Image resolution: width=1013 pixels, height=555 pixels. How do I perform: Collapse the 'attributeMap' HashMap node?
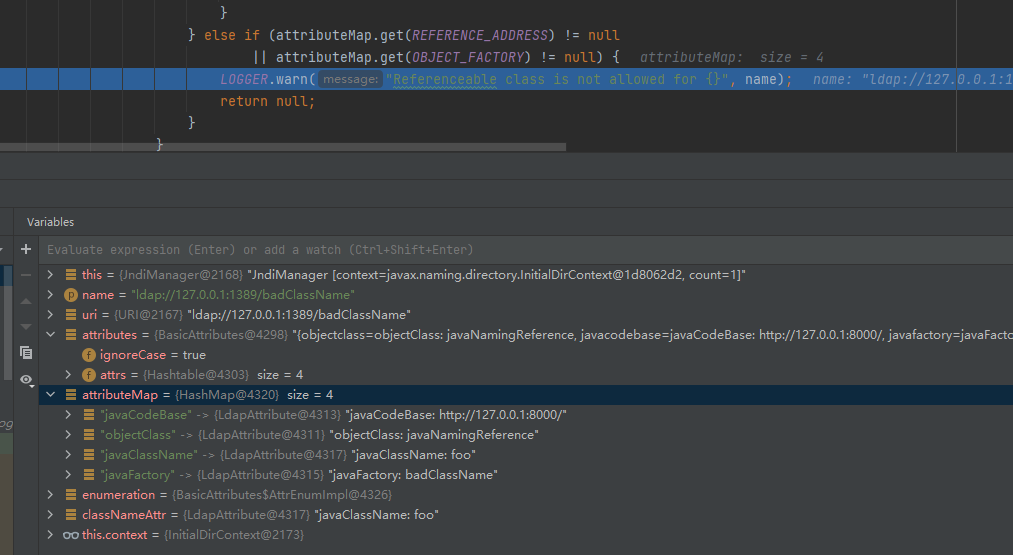click(x=50, y=395)
